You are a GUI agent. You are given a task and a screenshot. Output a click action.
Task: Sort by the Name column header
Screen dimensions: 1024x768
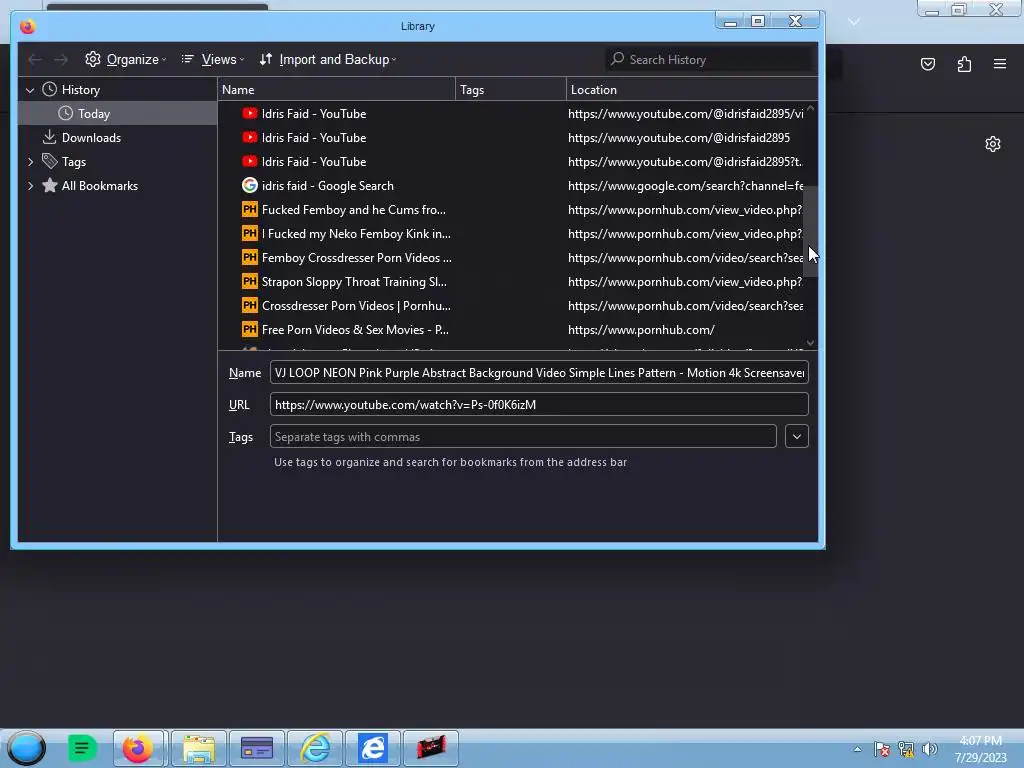tap(336, 89)
